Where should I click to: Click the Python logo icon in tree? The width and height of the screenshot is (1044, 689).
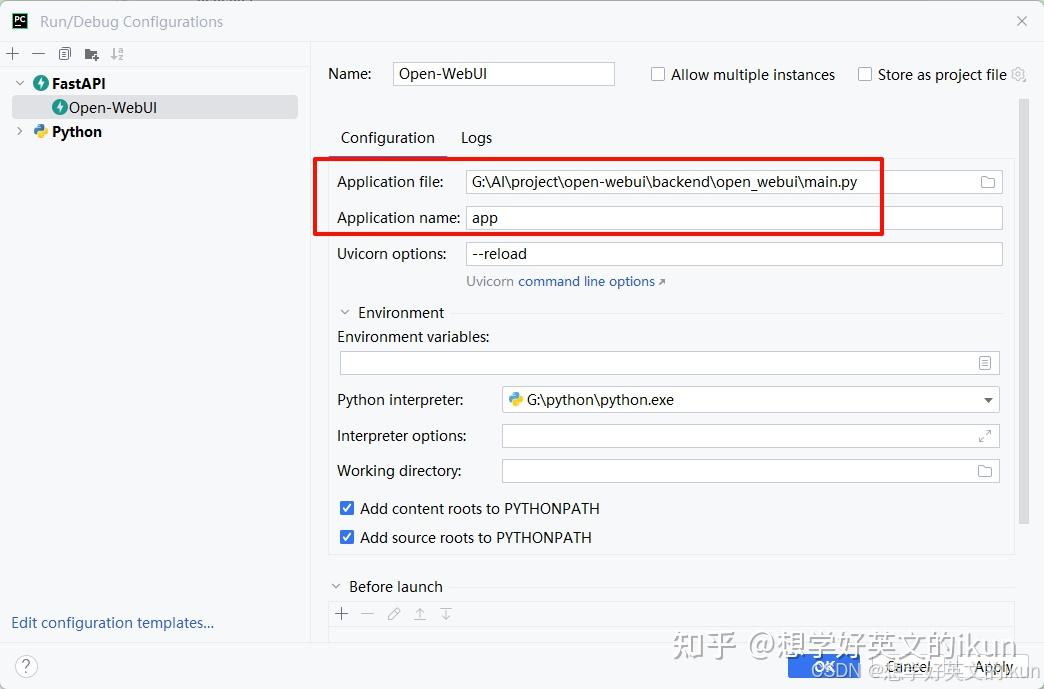41,132
